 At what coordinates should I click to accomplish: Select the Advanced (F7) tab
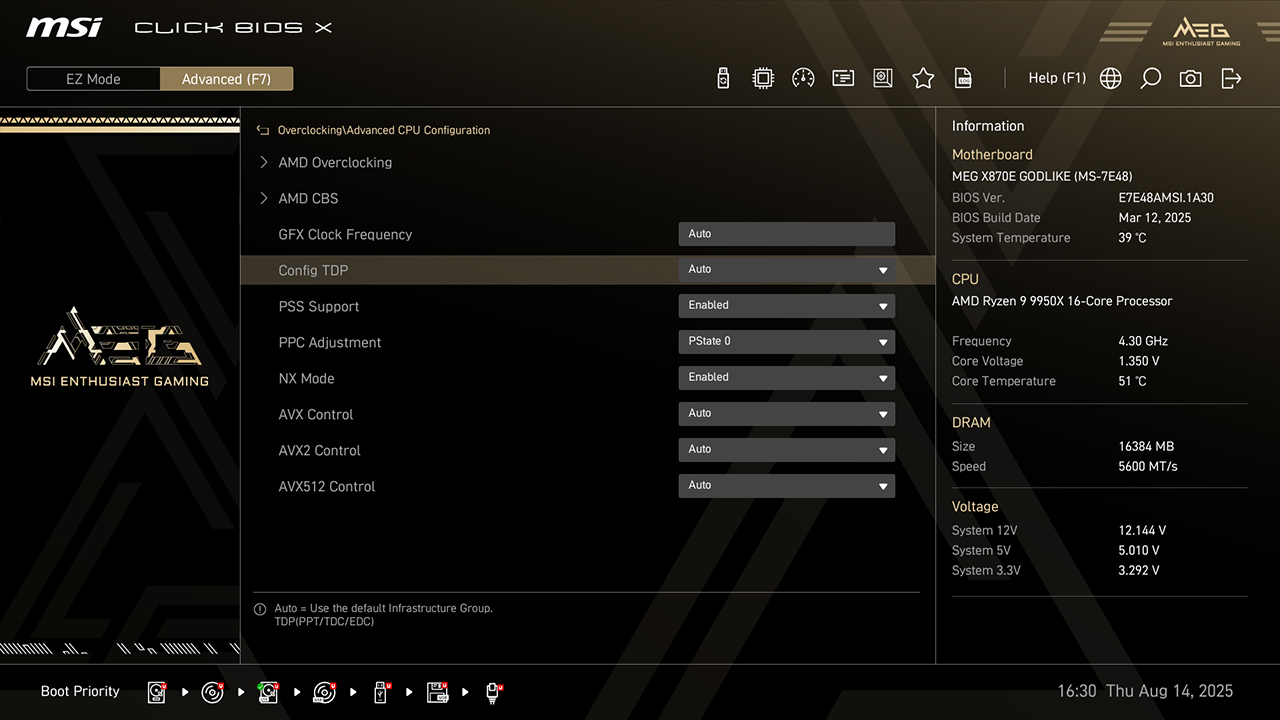226,79
